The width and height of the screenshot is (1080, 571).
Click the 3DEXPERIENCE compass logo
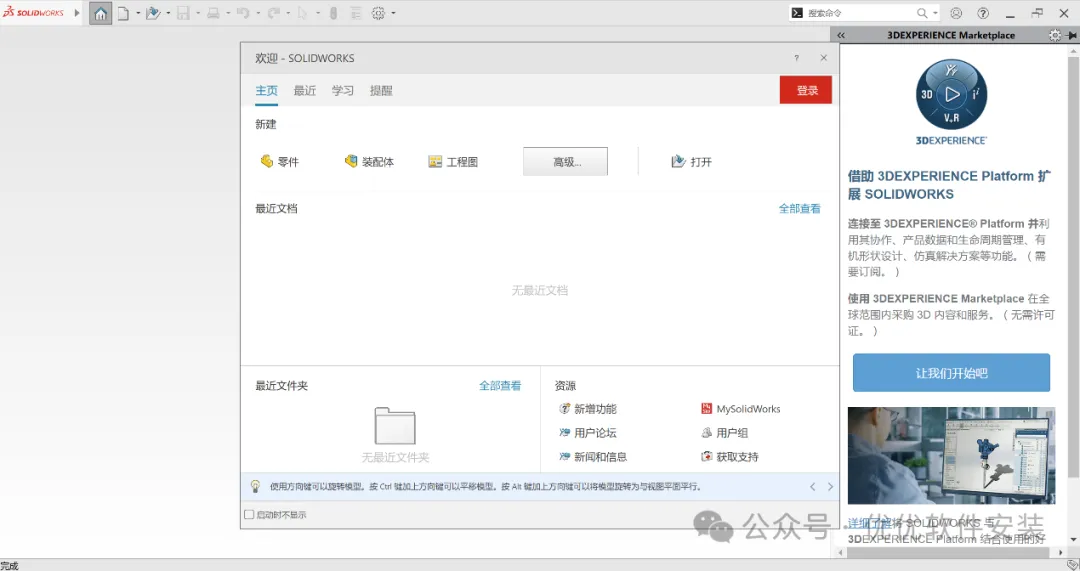(951, 95)
